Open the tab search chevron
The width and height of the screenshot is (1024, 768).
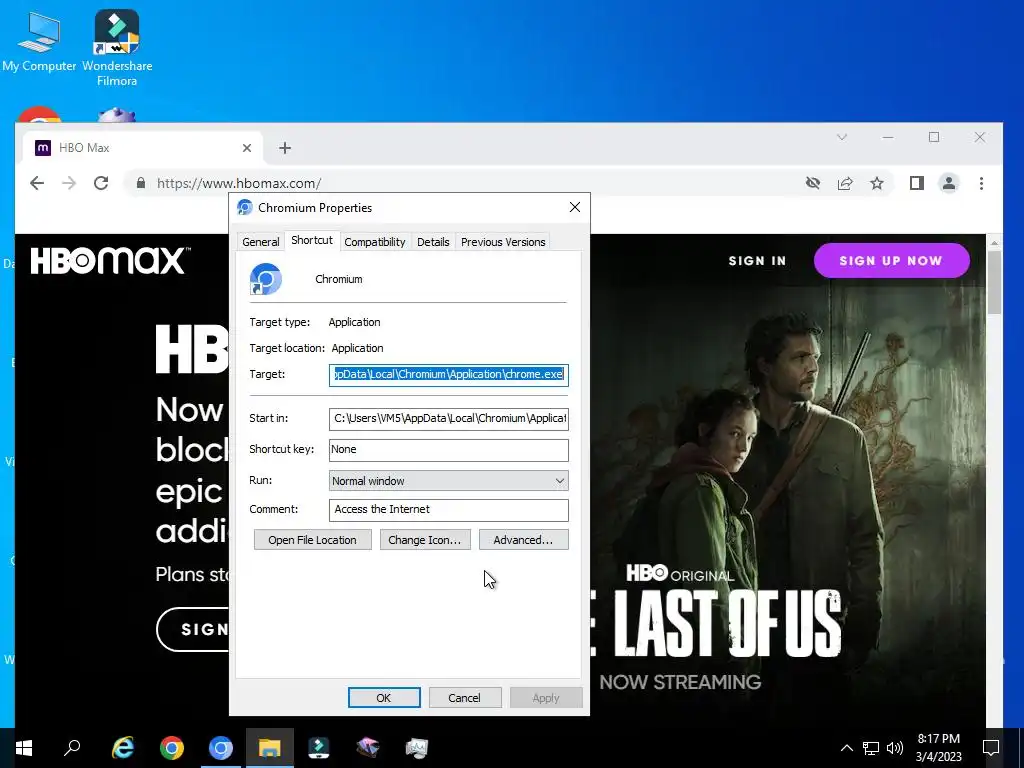pos(842,137)
